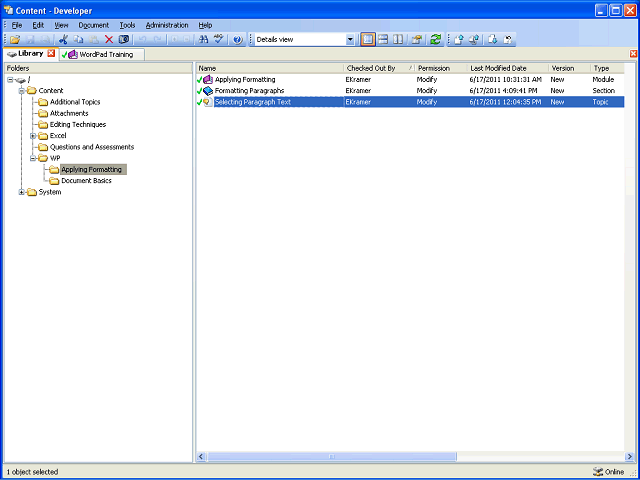Click the horizontal scrollbar left arrow

[201, 456]
